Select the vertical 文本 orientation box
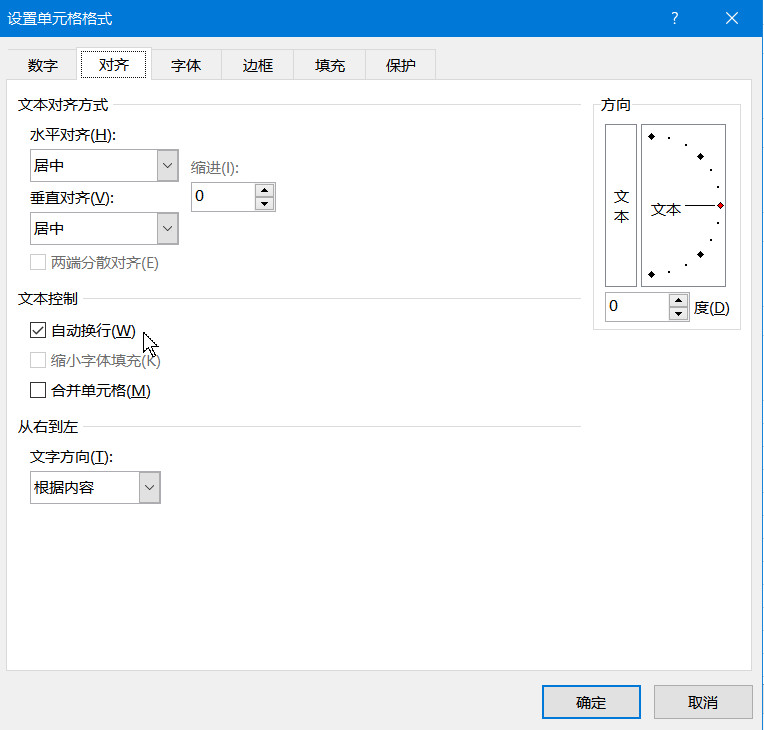Viewport: 764px width, 730px height. point(621,205)
